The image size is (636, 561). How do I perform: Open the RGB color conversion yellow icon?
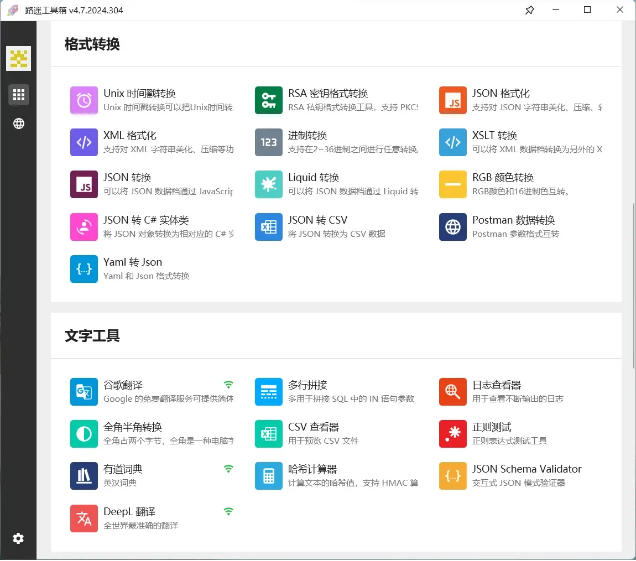coord(453,184)
